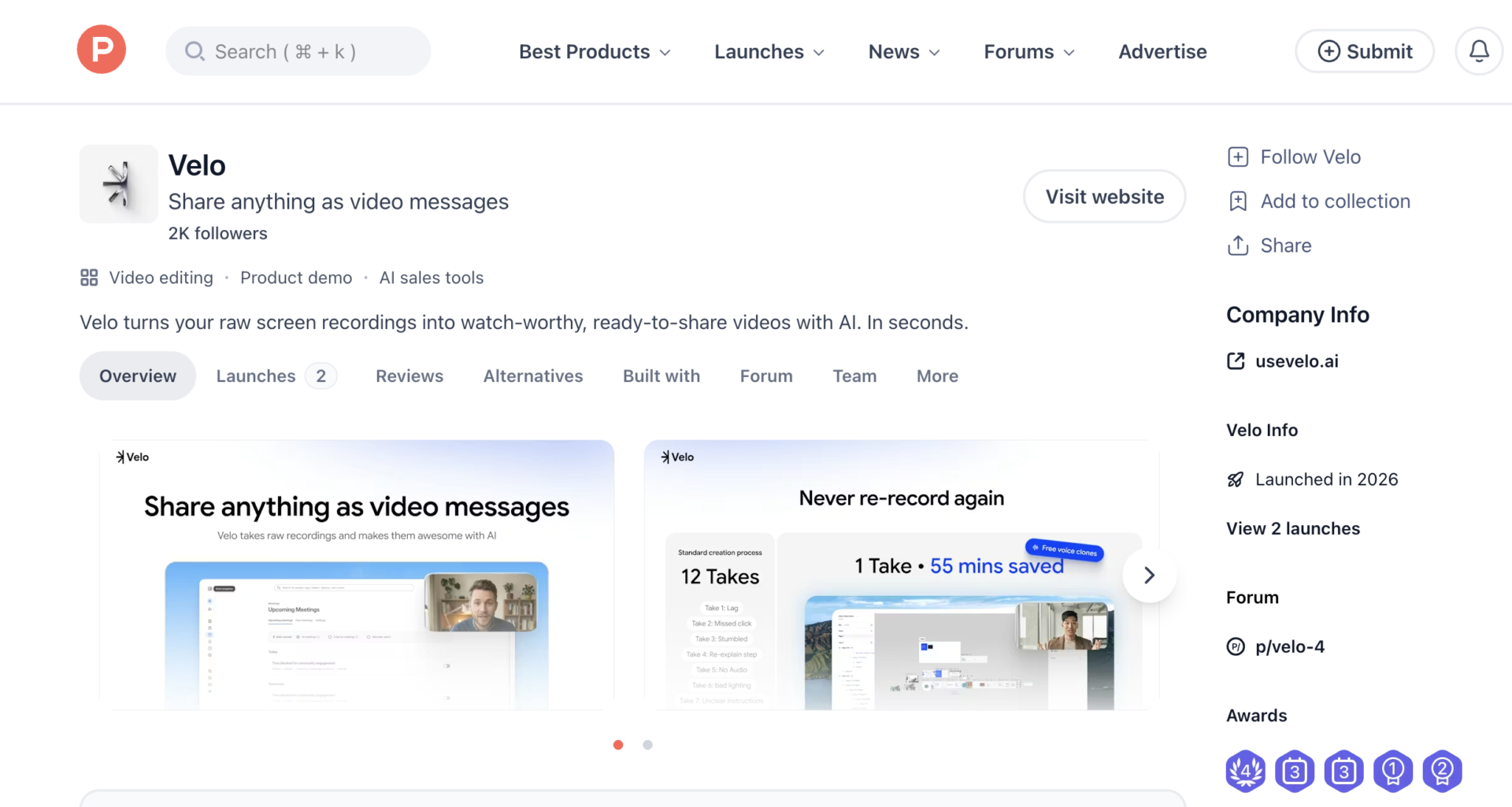Click the external link icon beside usevelo.ai
1512x807 pixels.
point(1236,361)
